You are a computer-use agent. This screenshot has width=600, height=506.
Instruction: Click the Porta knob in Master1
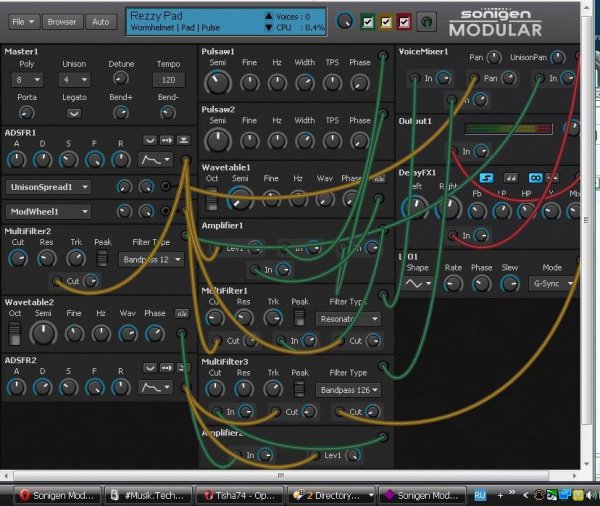(26, 113)
